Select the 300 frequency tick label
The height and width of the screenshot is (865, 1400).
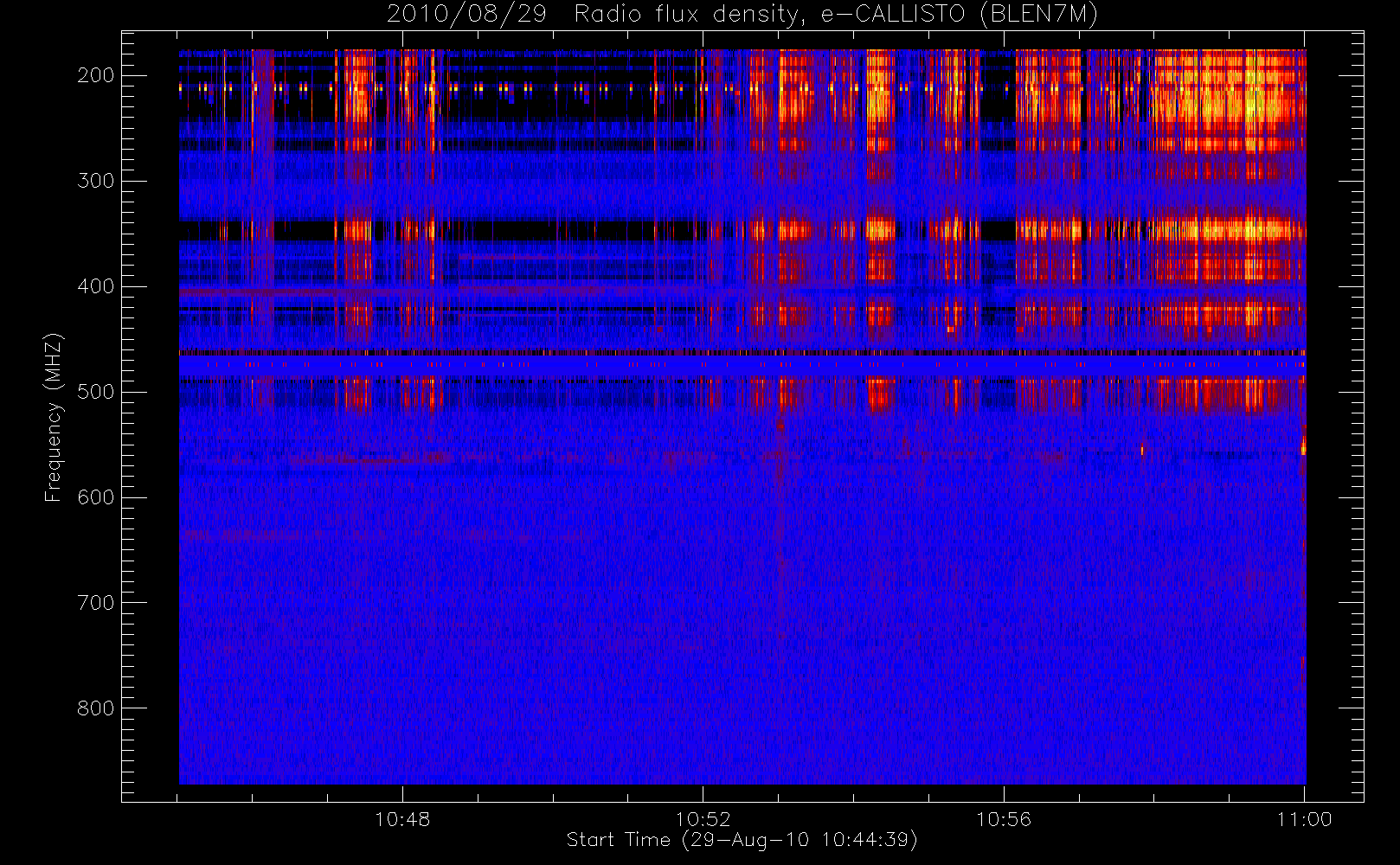[x=95, y=181]
